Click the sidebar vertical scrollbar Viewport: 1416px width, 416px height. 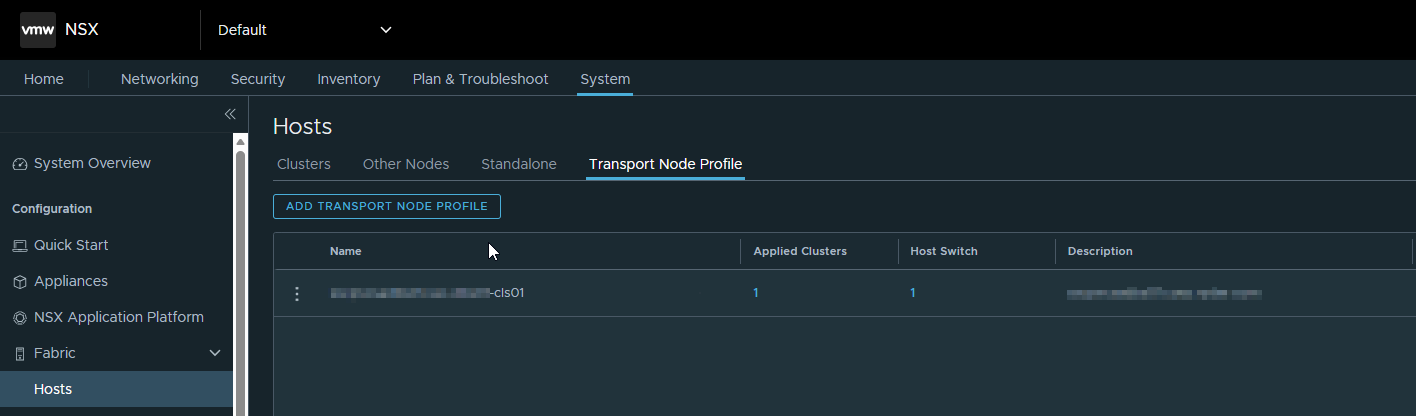coord(240,280)
